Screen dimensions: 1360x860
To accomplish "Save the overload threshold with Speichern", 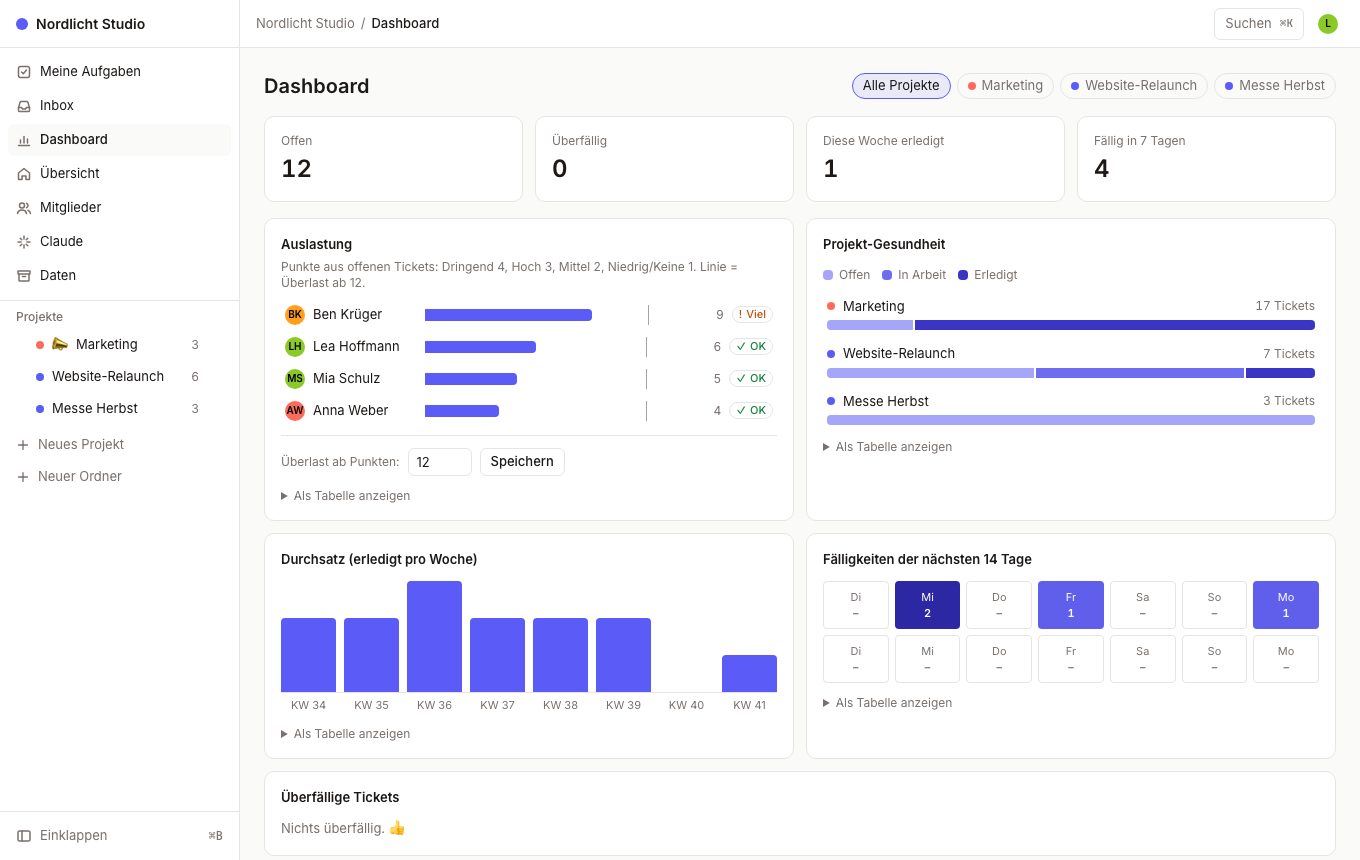I will [x=522, y=462].
